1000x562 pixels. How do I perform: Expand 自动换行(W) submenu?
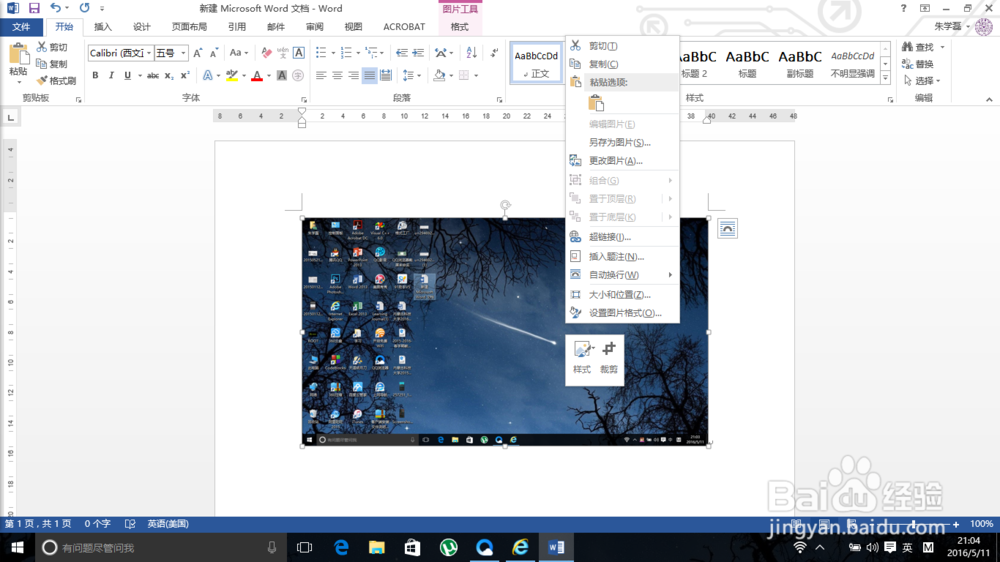coord(622,275)
